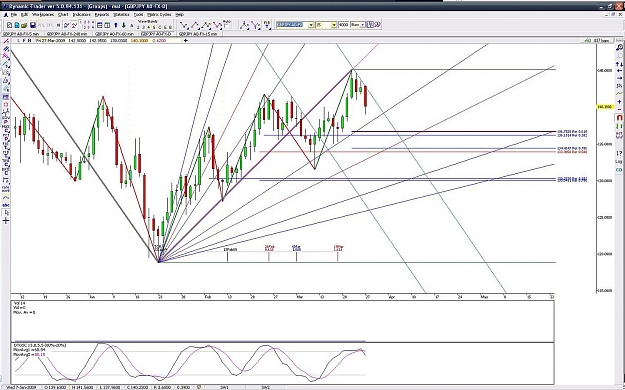The width and height of the screenshot is (625, 390).
Task: Open the Workspaces menu
Action: 43,14
